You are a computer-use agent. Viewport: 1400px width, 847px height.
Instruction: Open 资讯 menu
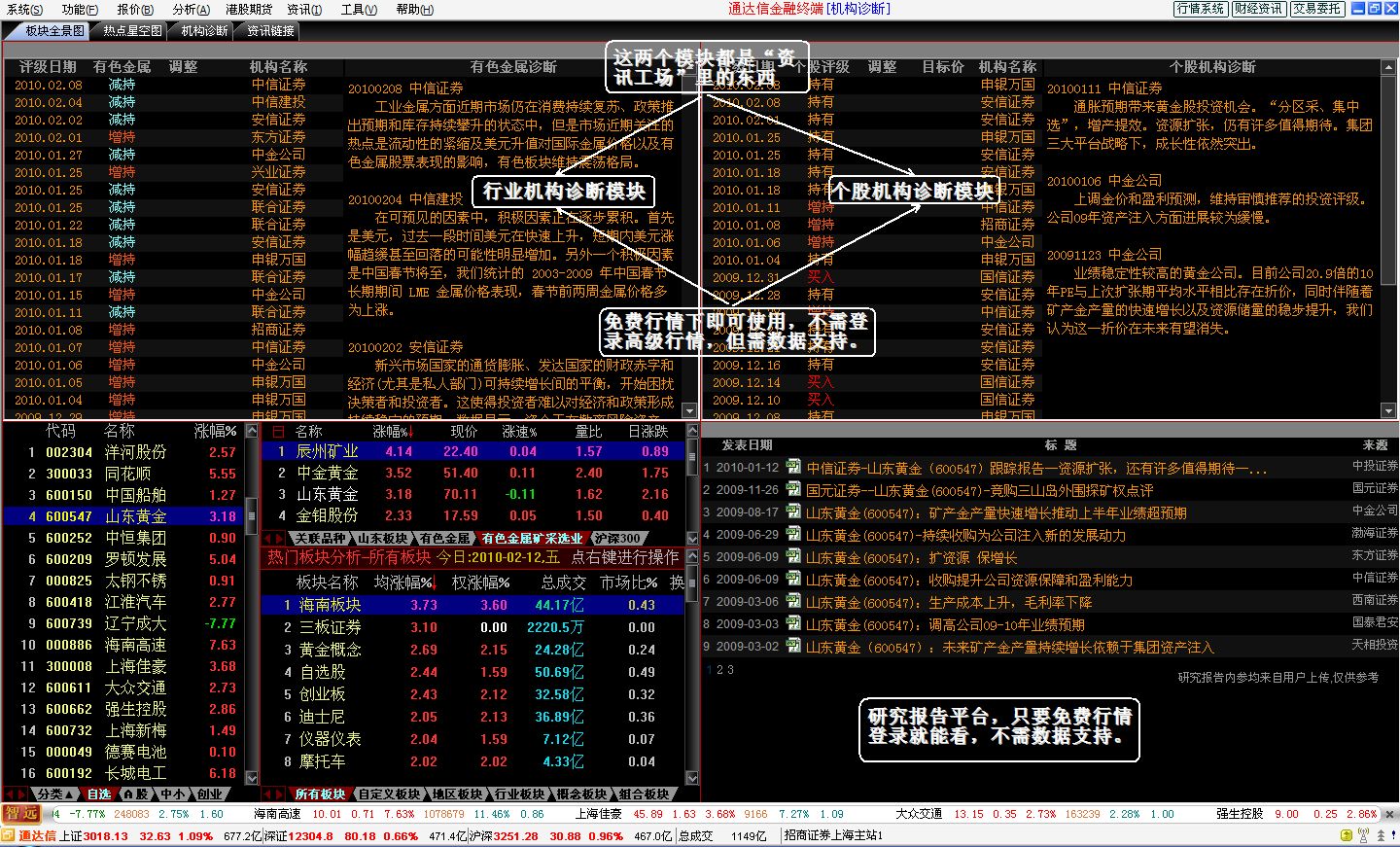304,9
